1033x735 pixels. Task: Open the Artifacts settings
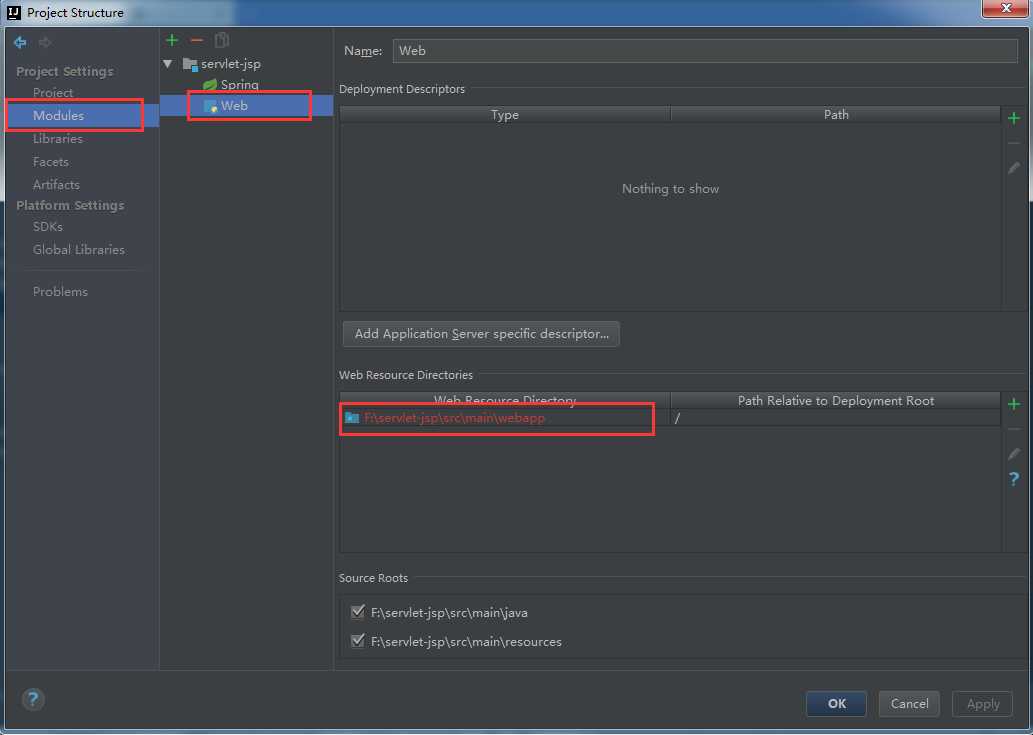pos(56,184)
